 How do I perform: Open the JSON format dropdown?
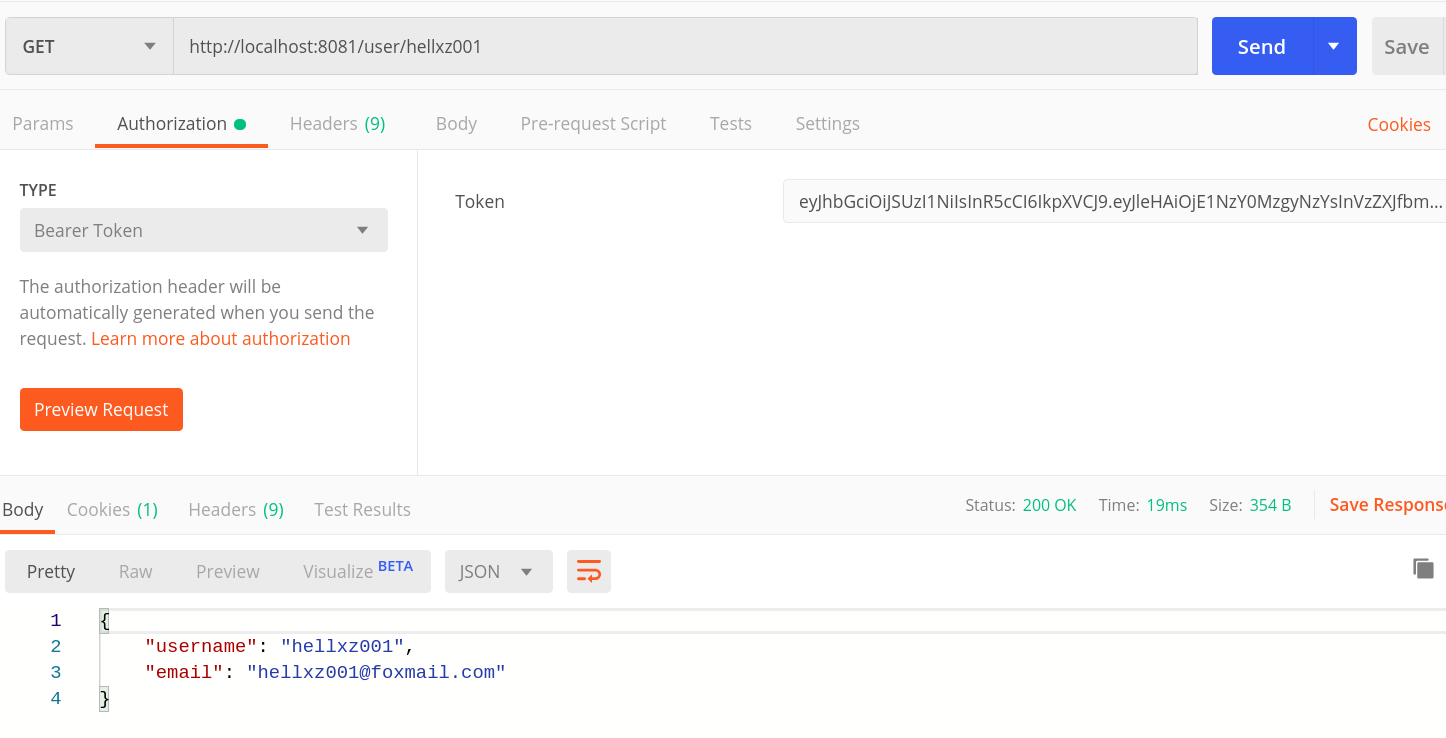pyautogui.click(x=498, y=572)
